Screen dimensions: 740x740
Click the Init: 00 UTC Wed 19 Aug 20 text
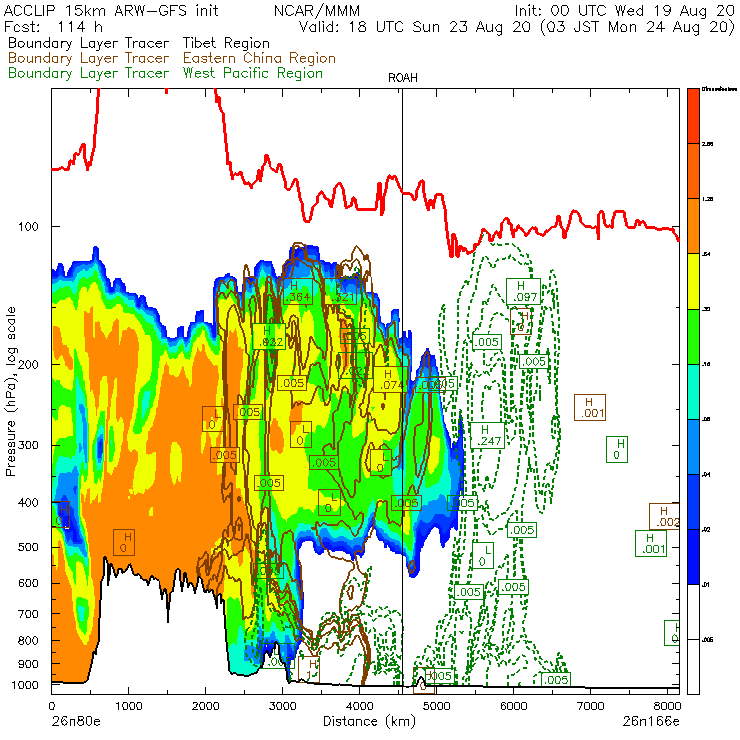624,10
